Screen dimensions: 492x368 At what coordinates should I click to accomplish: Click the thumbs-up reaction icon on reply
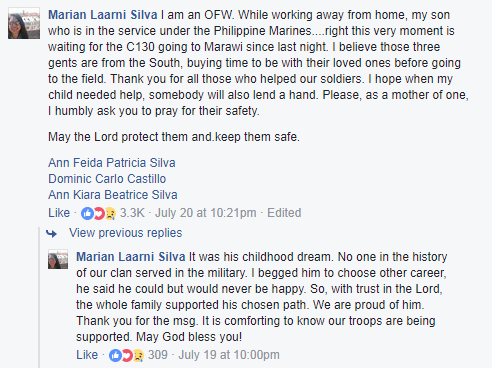(115, 355)
